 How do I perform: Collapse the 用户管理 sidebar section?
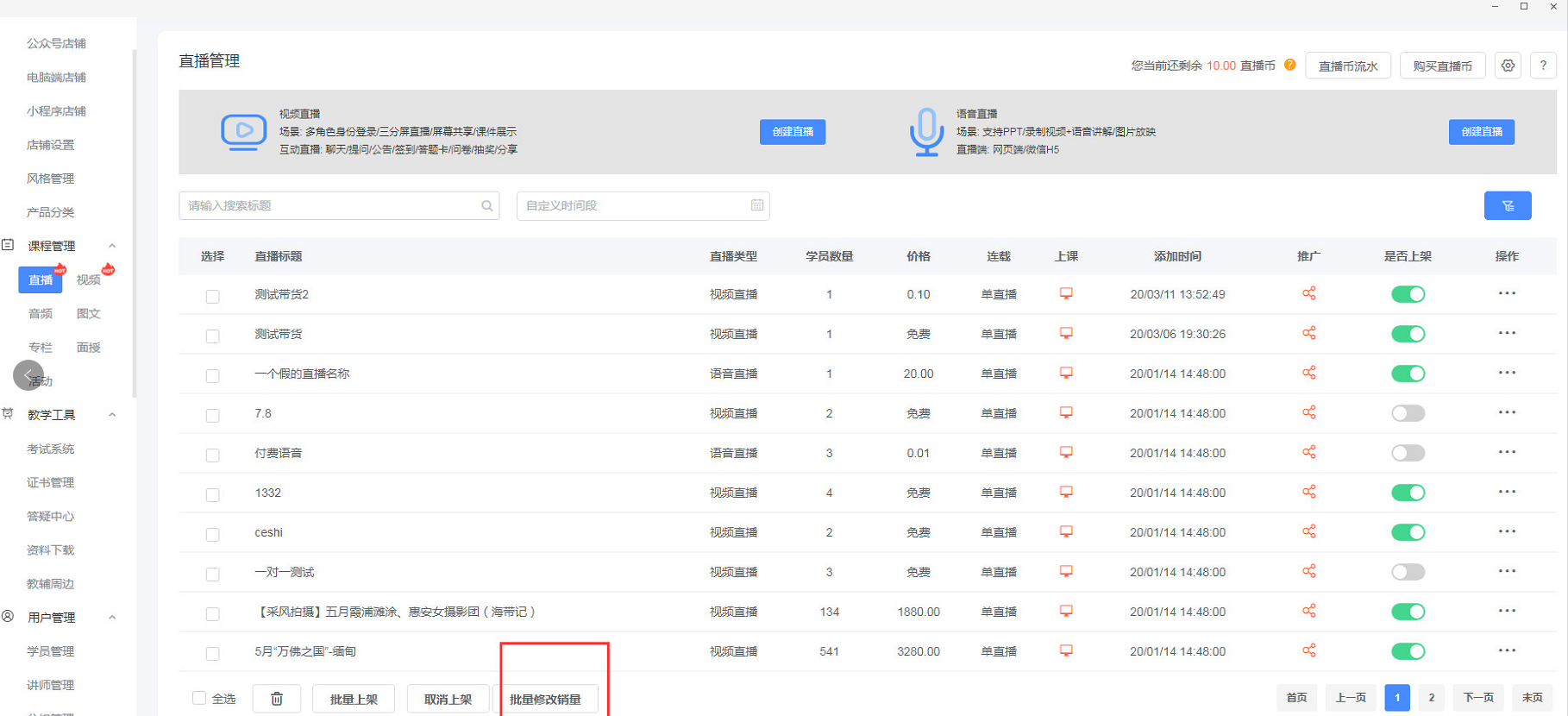pos(112,618)
